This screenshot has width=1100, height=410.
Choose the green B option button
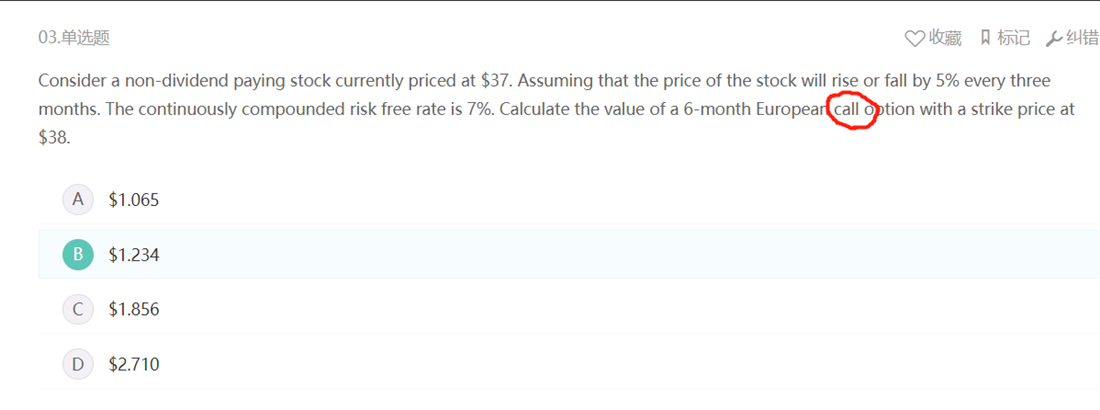78,254
